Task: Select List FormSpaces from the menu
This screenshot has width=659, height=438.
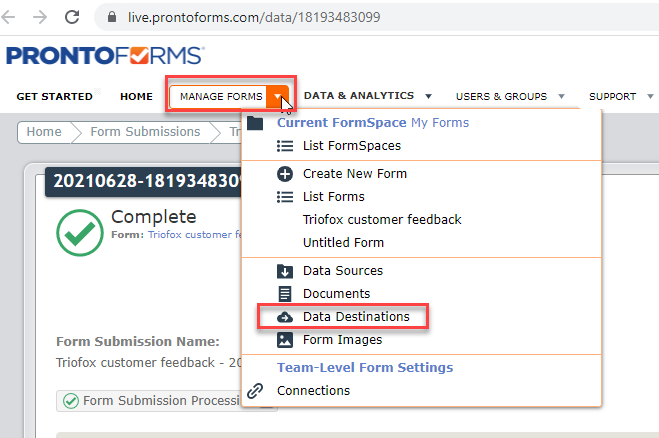Action: tap(352, 146)
